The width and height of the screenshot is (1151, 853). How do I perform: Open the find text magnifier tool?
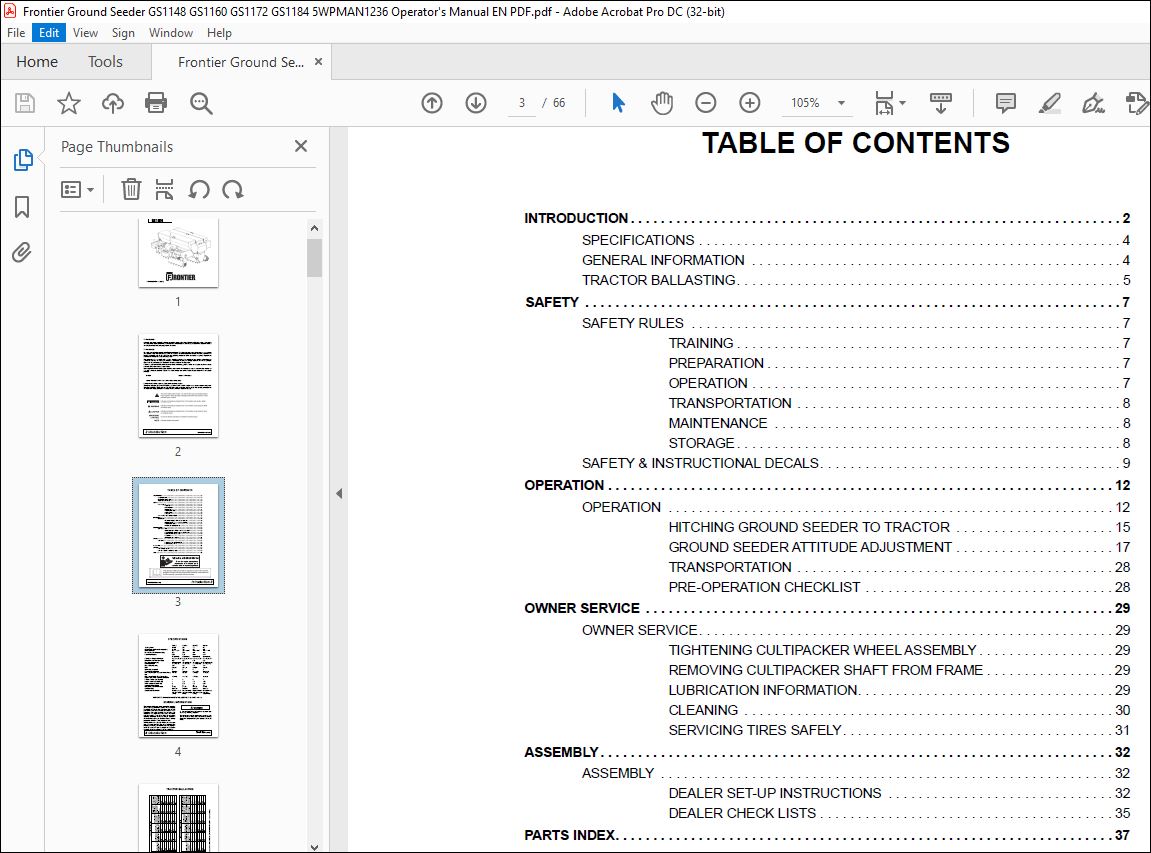tap(200, 103)
